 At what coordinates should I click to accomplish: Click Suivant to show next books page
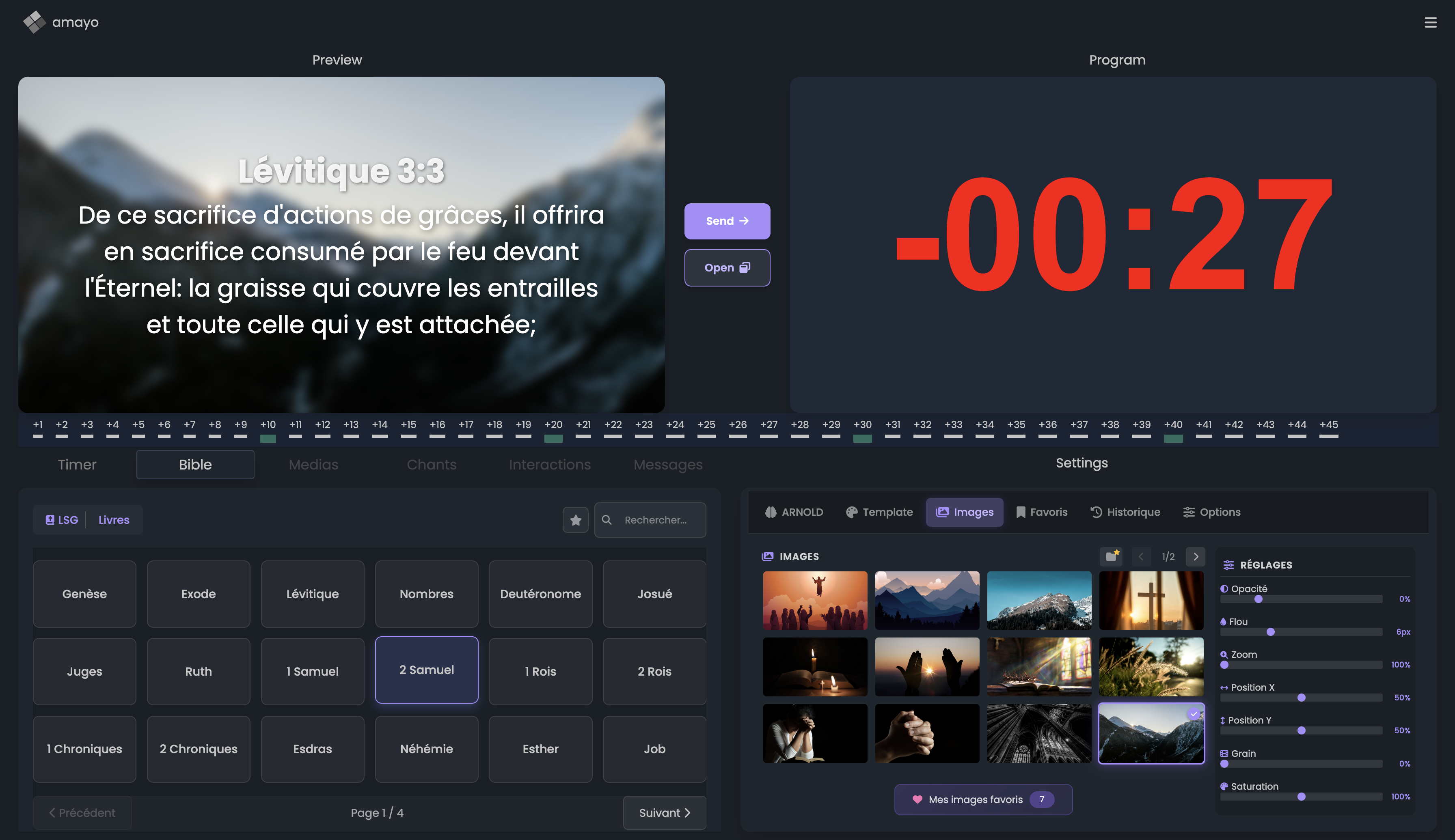coord(664,812)
